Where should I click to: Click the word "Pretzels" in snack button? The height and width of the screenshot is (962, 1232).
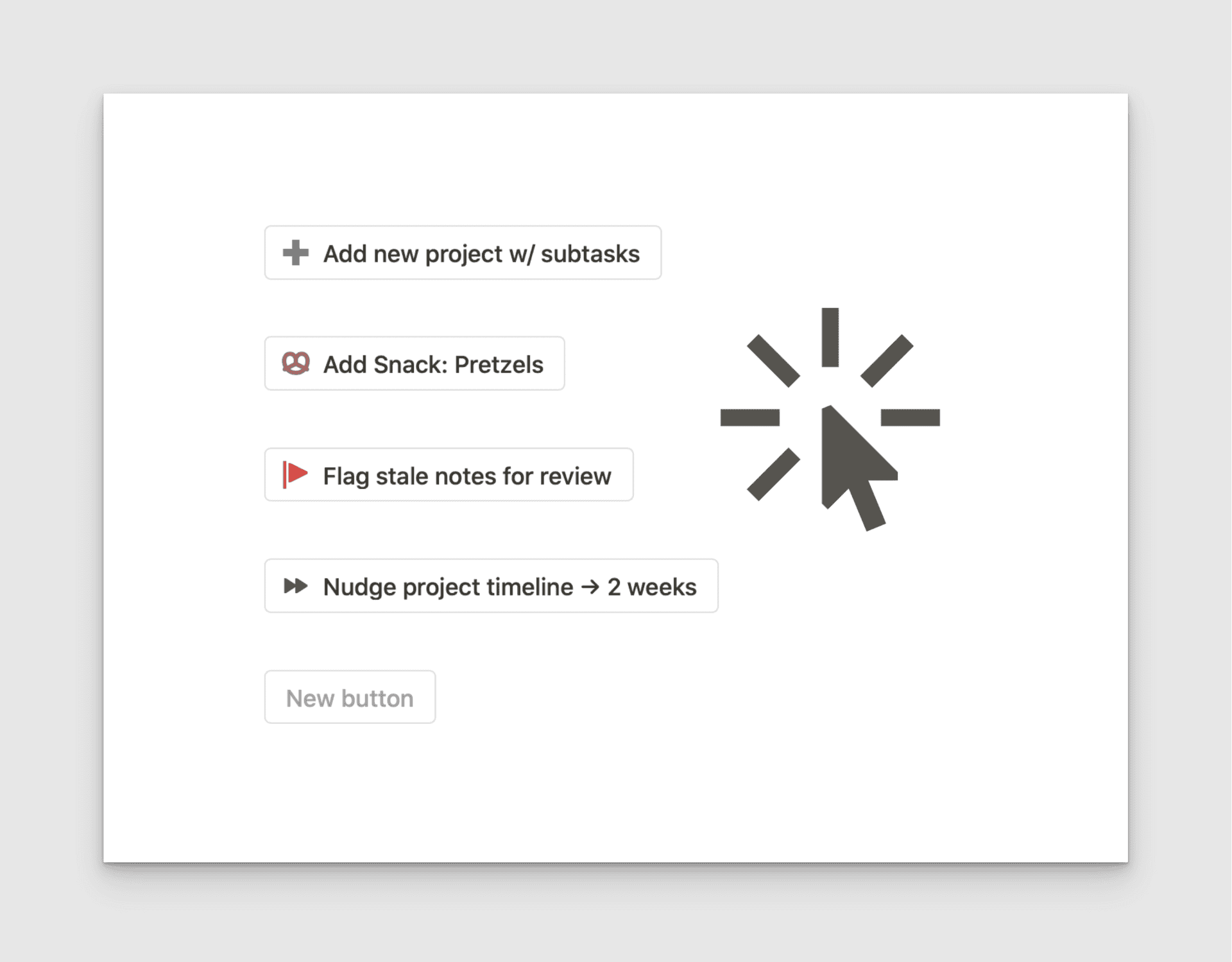point(499,365)
